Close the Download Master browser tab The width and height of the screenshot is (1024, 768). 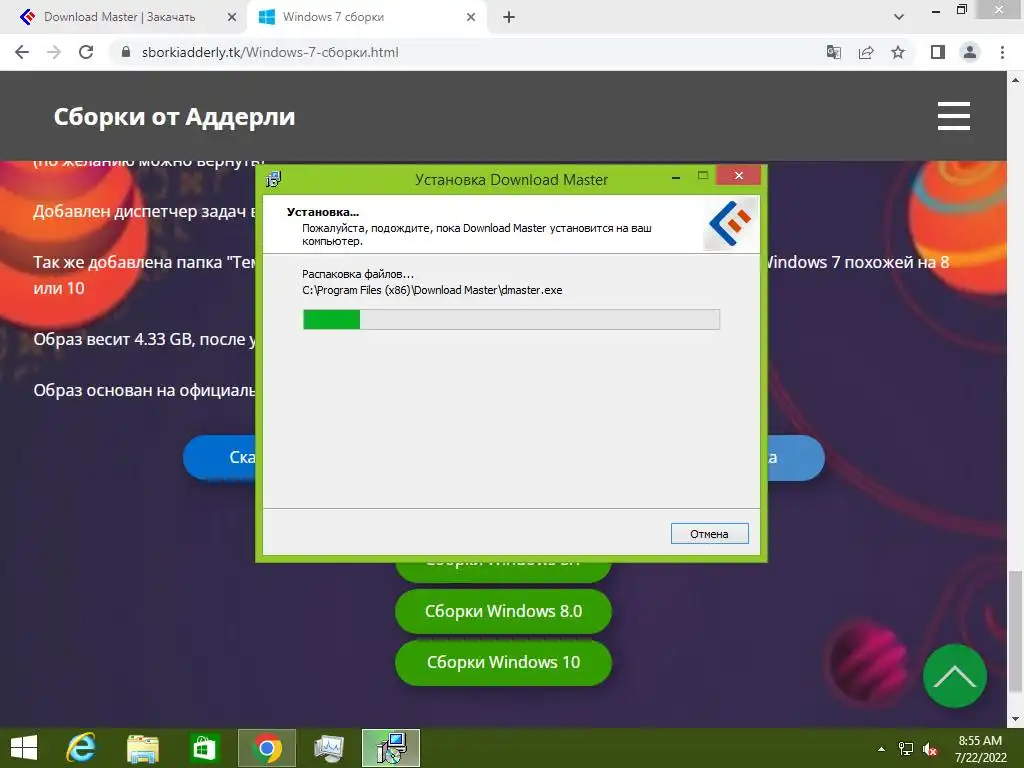point(232,18)
